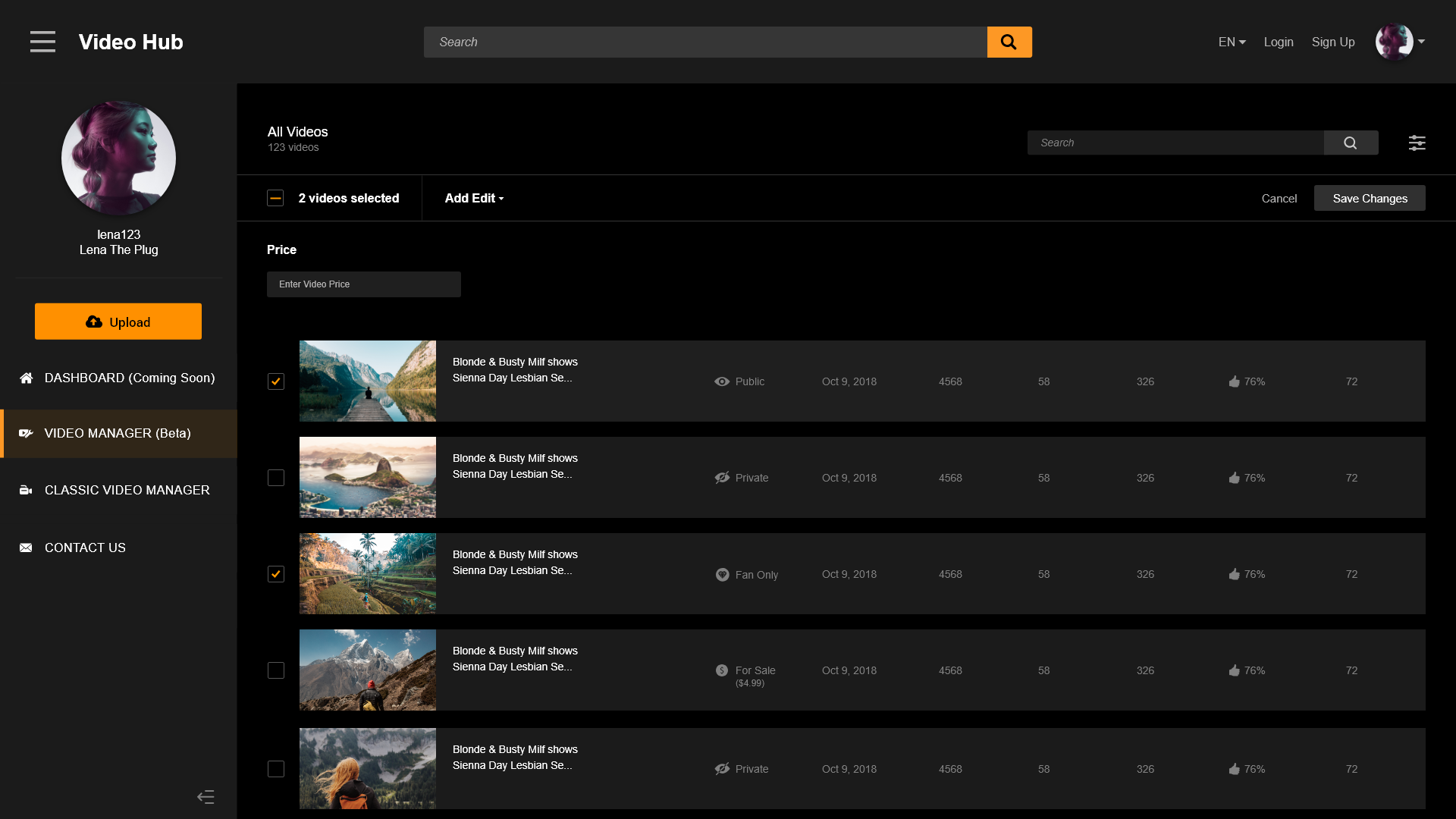Focus the top Search field
The width and height of the screenshot is (1456, 819).
[x=705, y=42]
